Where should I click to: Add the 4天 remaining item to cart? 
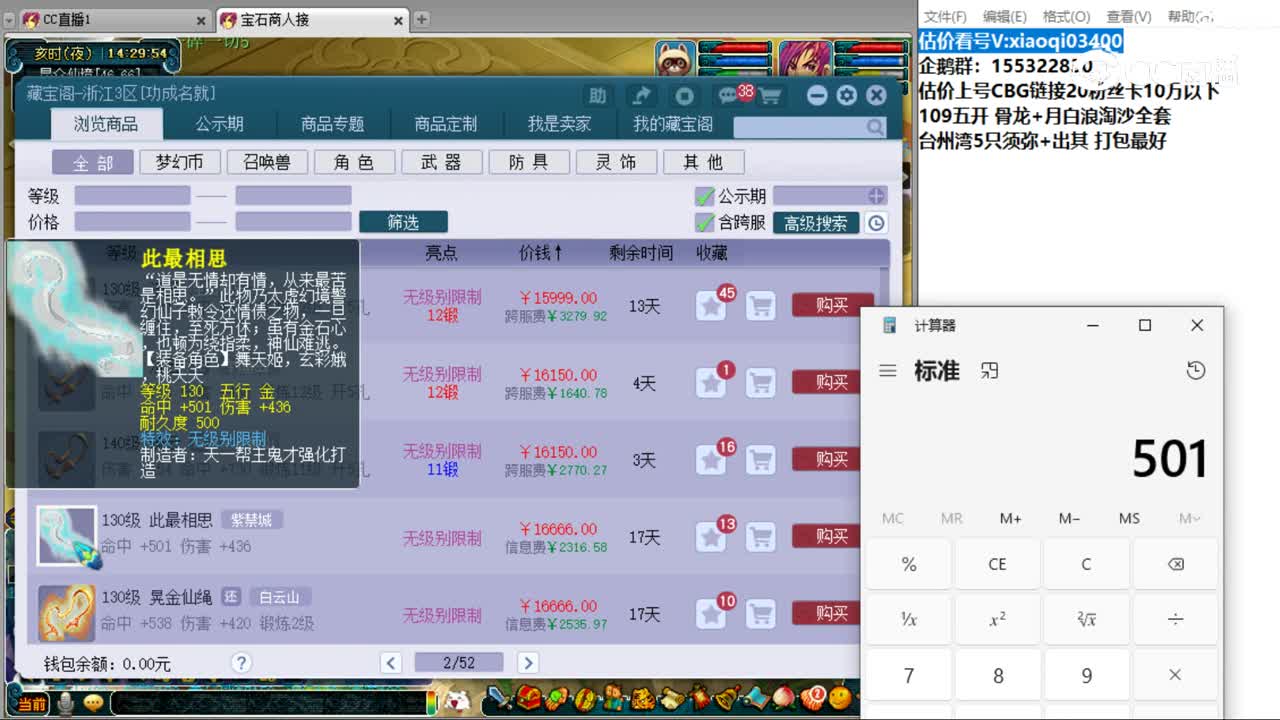point(761,382)
